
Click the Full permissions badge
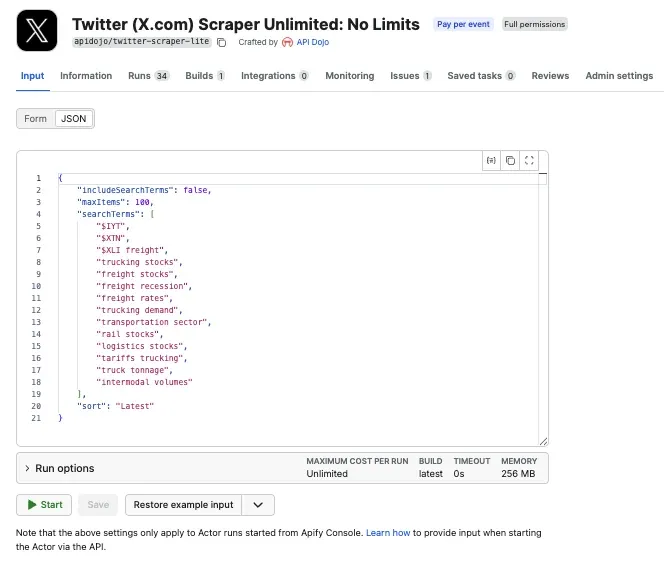tap(534, 24)
